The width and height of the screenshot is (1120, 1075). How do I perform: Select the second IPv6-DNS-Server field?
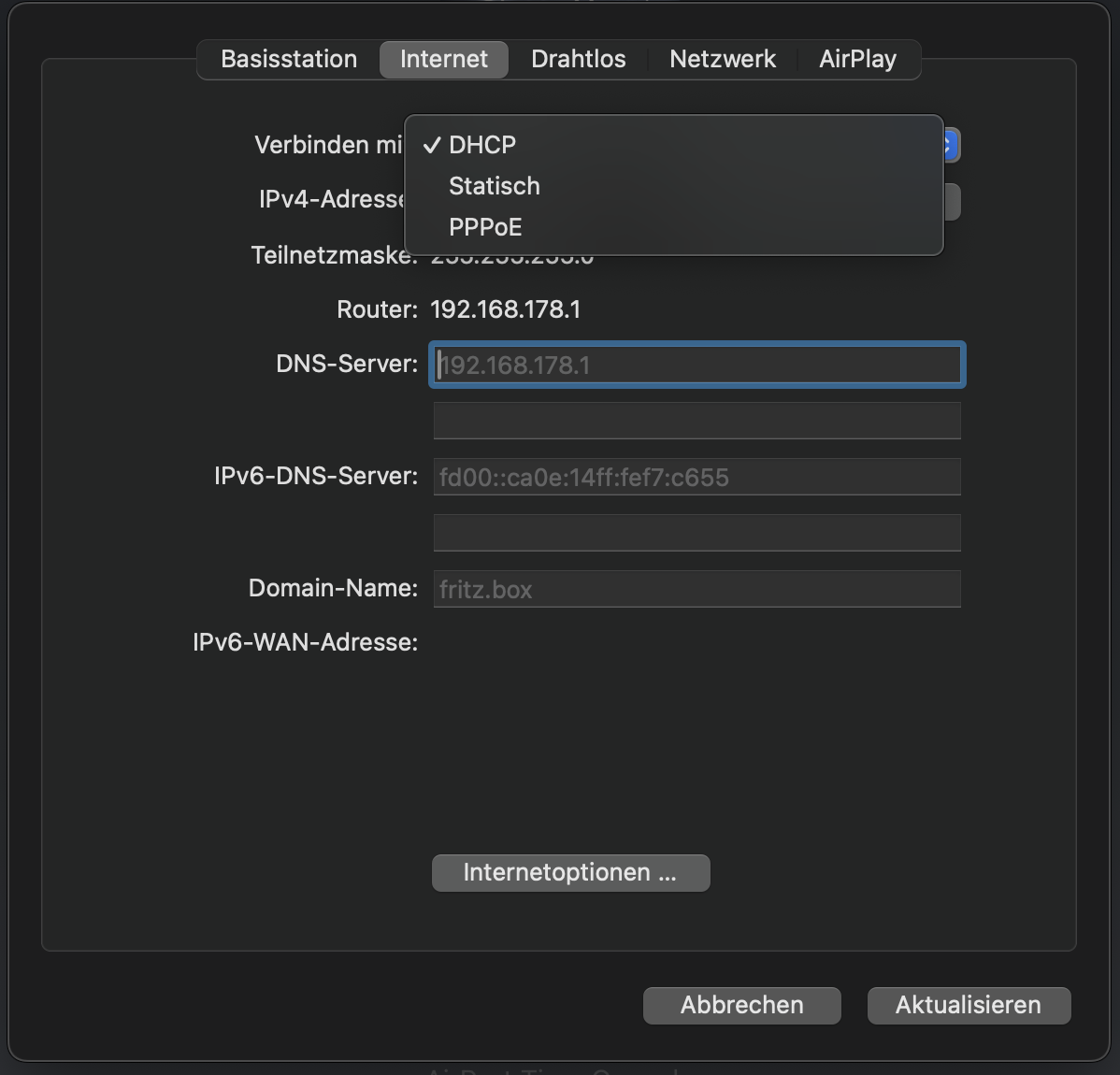696,533
